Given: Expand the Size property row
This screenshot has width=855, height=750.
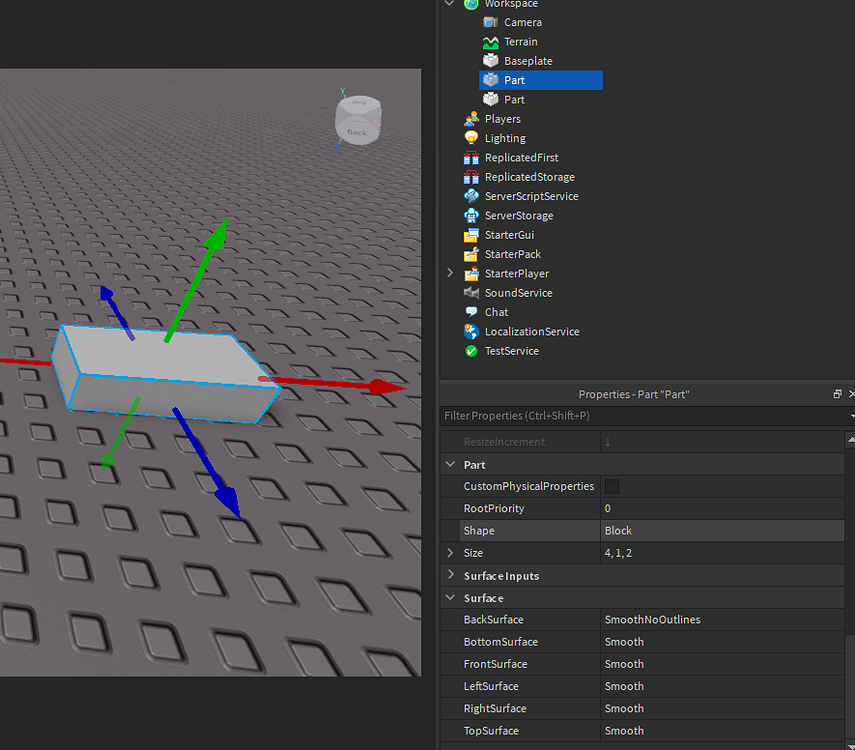Looking at the screenshot, I should coord(450,552).
